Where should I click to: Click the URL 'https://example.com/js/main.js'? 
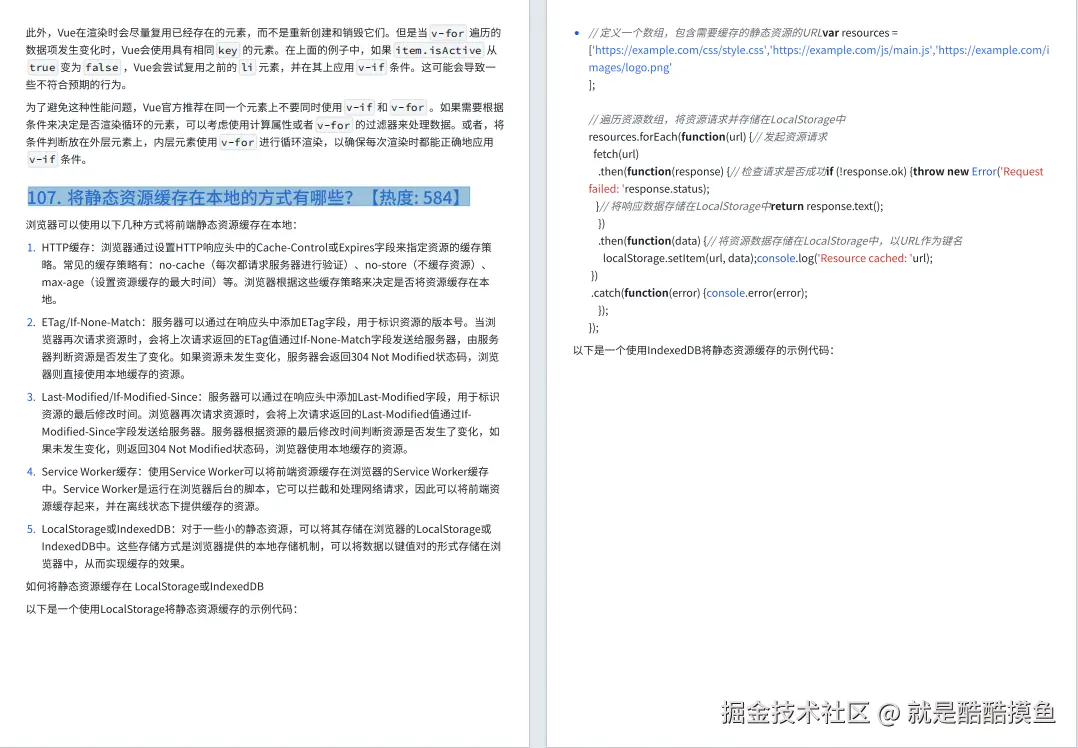pos(852,50)
